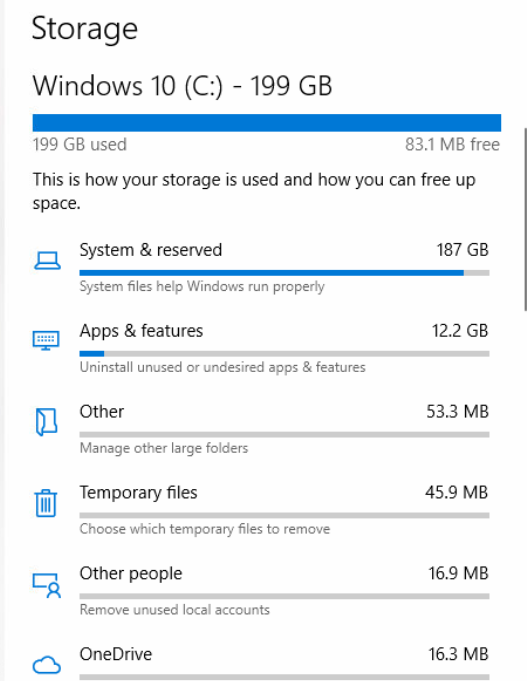This screenshot has height=681, width=527.
Task: Open the Other storage category
Action: [x=262, y=429]
